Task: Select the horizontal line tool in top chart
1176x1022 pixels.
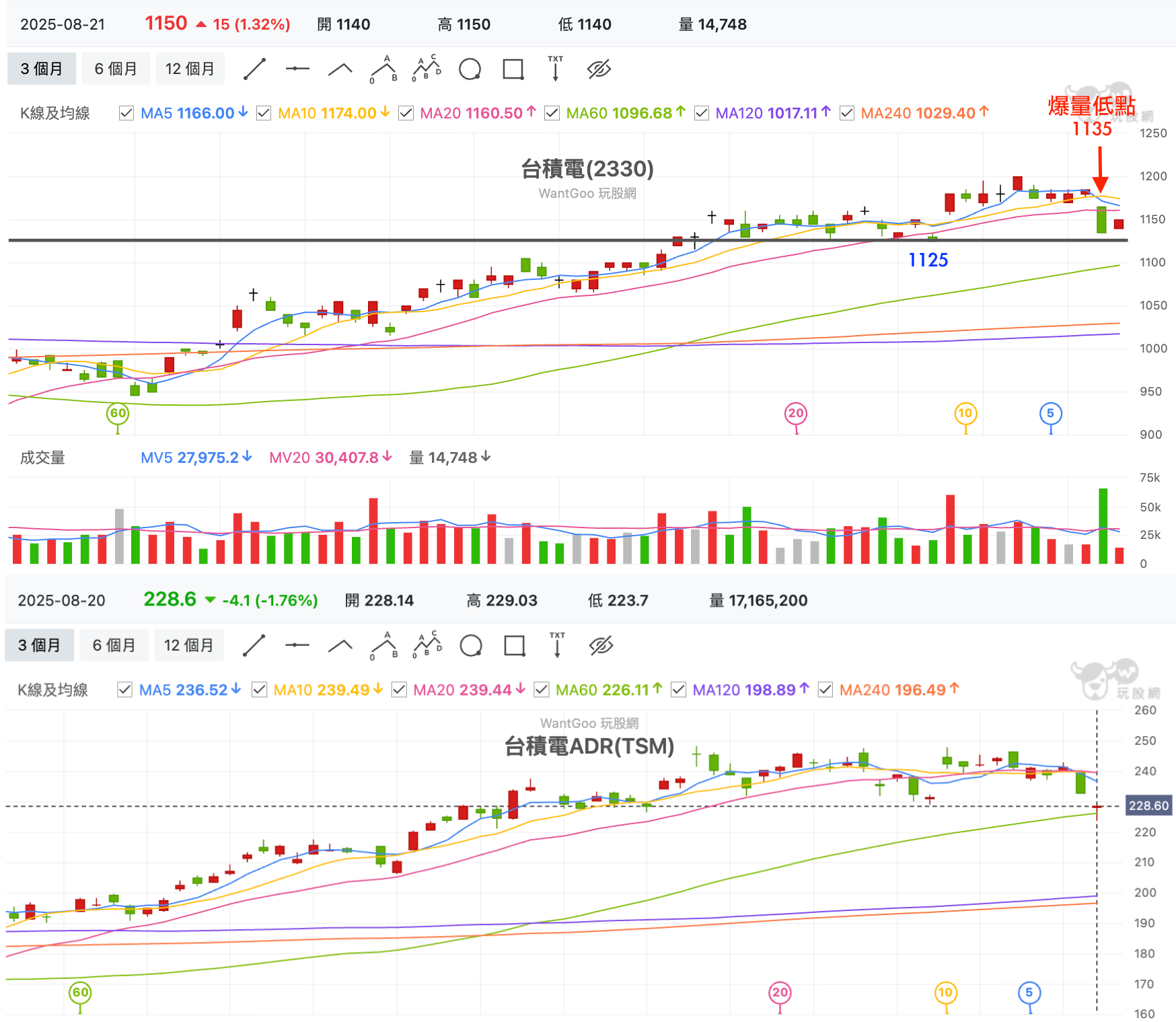Action: (297, 69)
